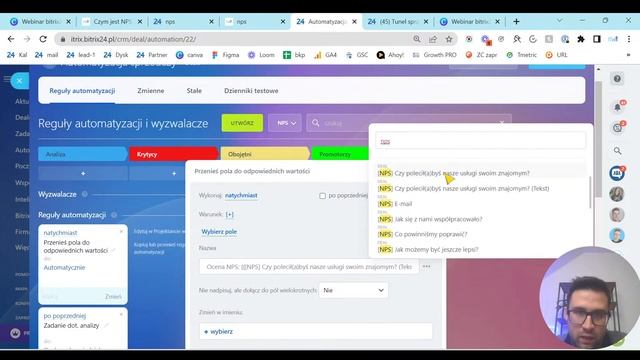
Task: Select '[NPS] E-mail' from the field list
Action: 395,204
